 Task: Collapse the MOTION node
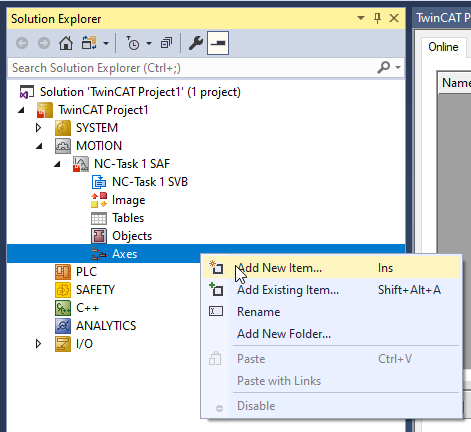pos(39,146)
